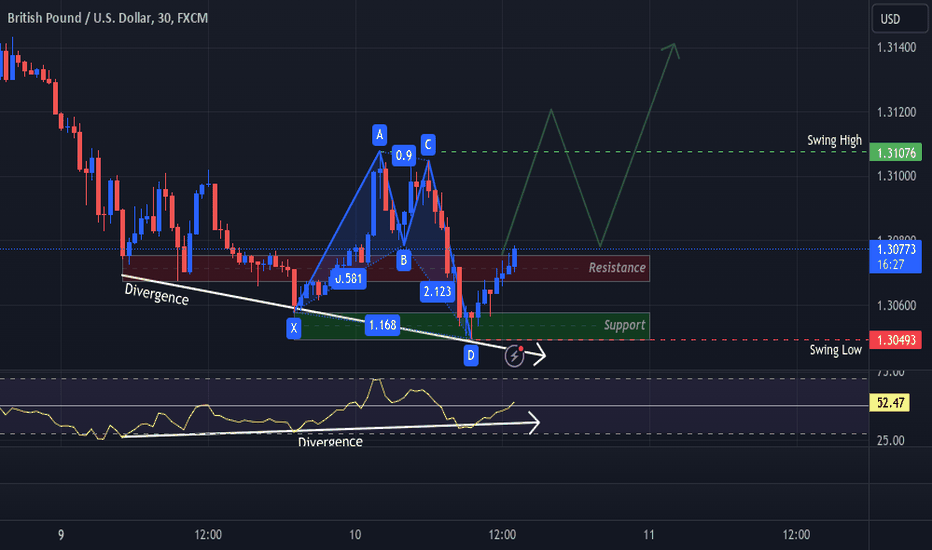Viewport: 932px width, 550px height.
Task: Click the RSI pane Divergence label
Action: click(330, 442)
